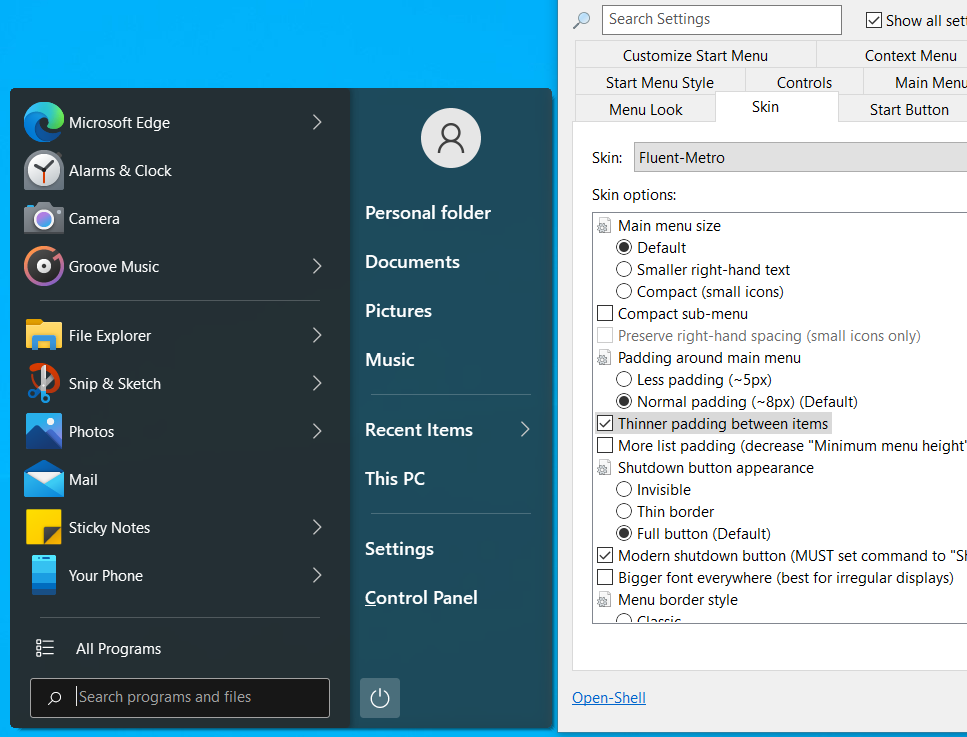Expand Sticky Notes submenu arrow

[317, 527]
